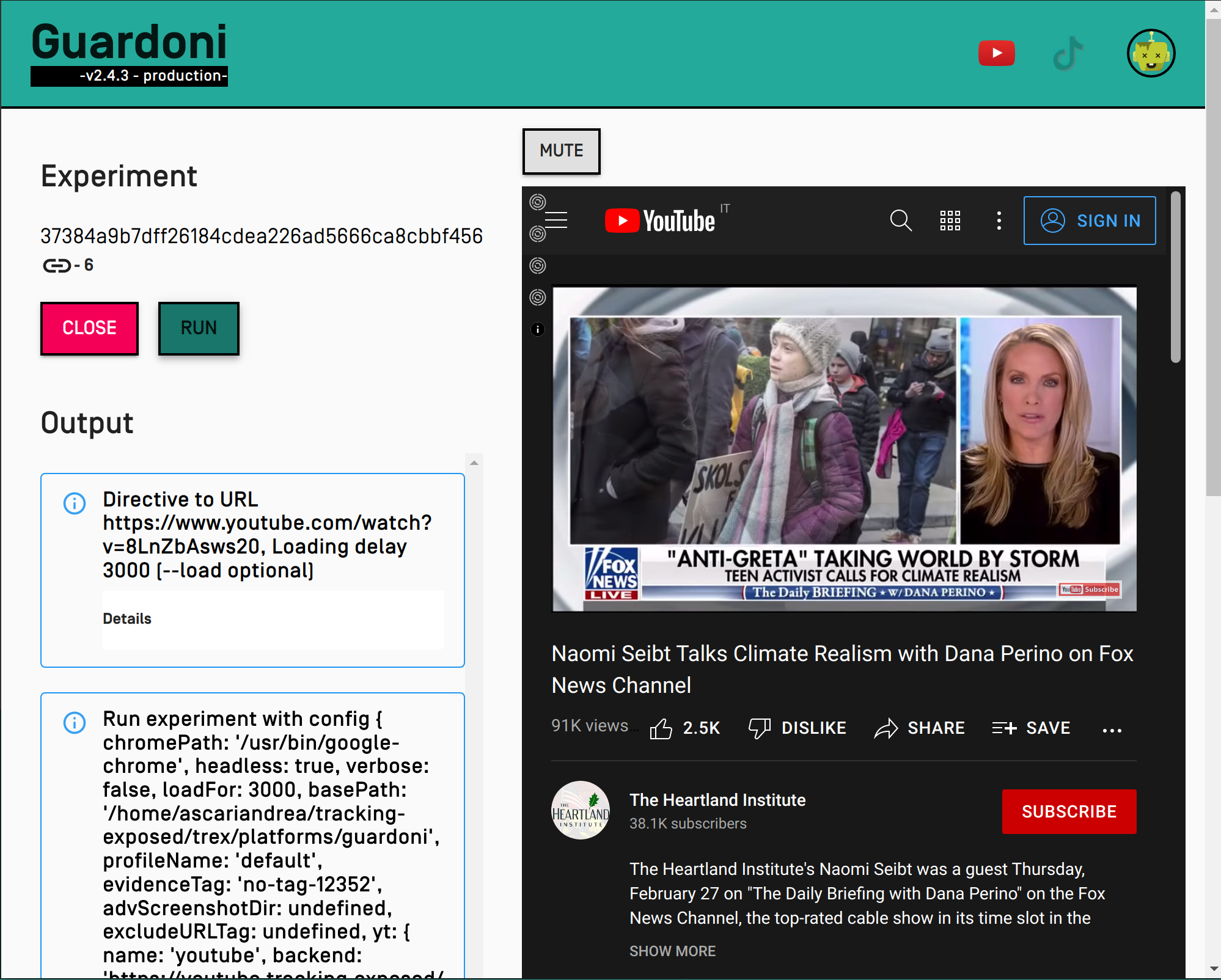Click the DISLIKE thumbs down button
Screen dimensions: 1221x980
pos(798,728)
